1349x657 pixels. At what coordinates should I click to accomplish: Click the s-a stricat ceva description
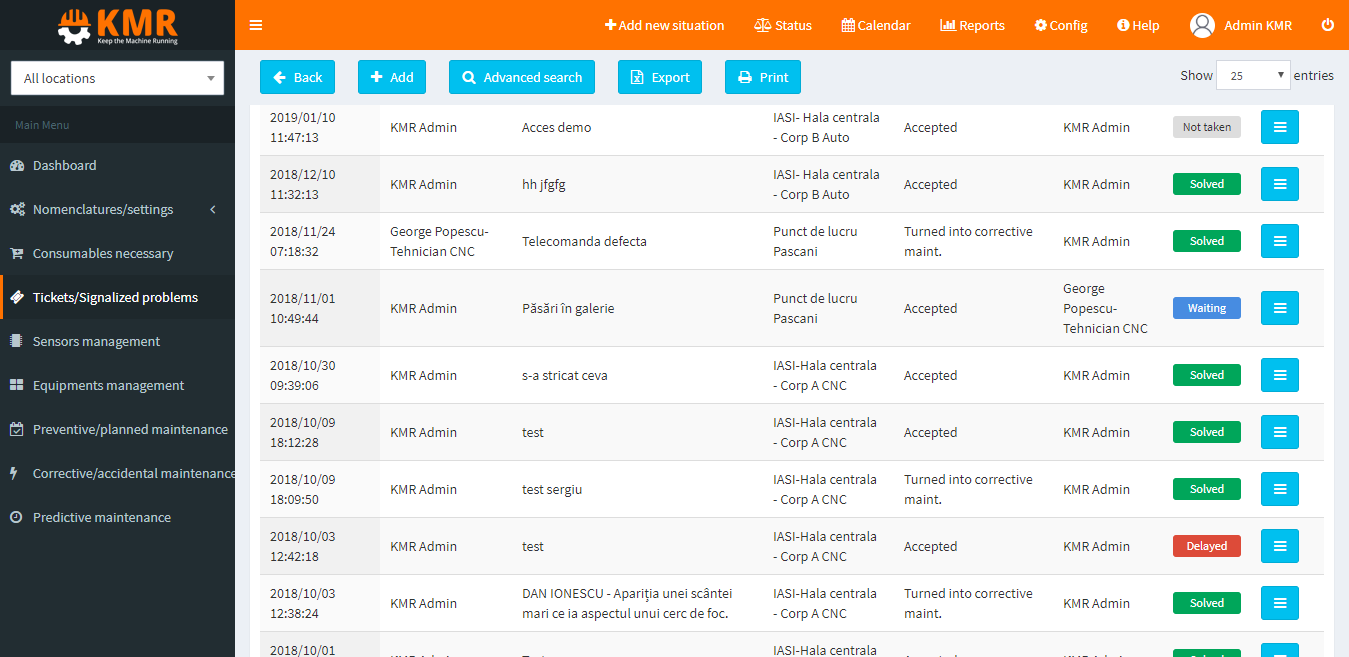click(x=565, y=375)
